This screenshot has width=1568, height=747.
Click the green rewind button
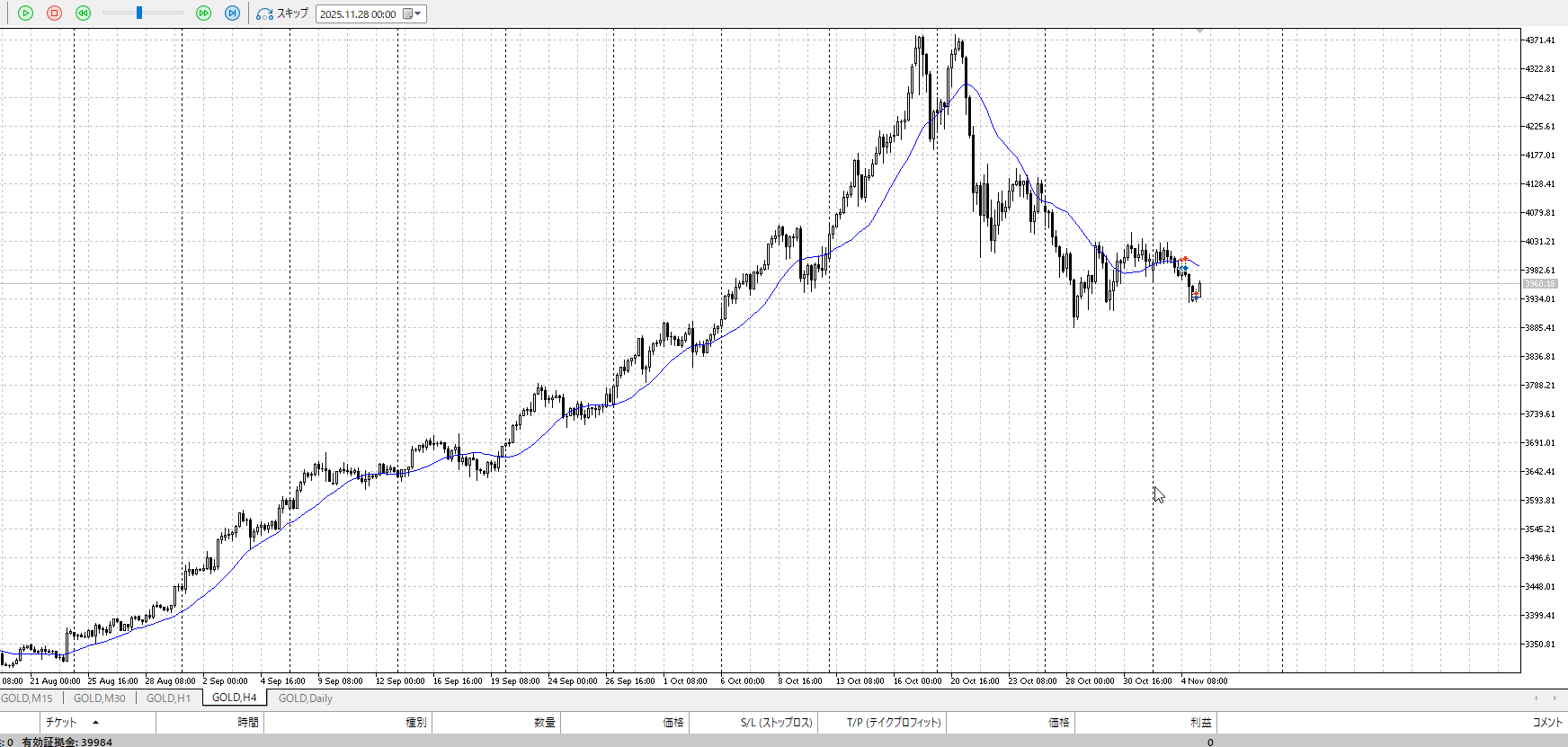tap(83, 13)
